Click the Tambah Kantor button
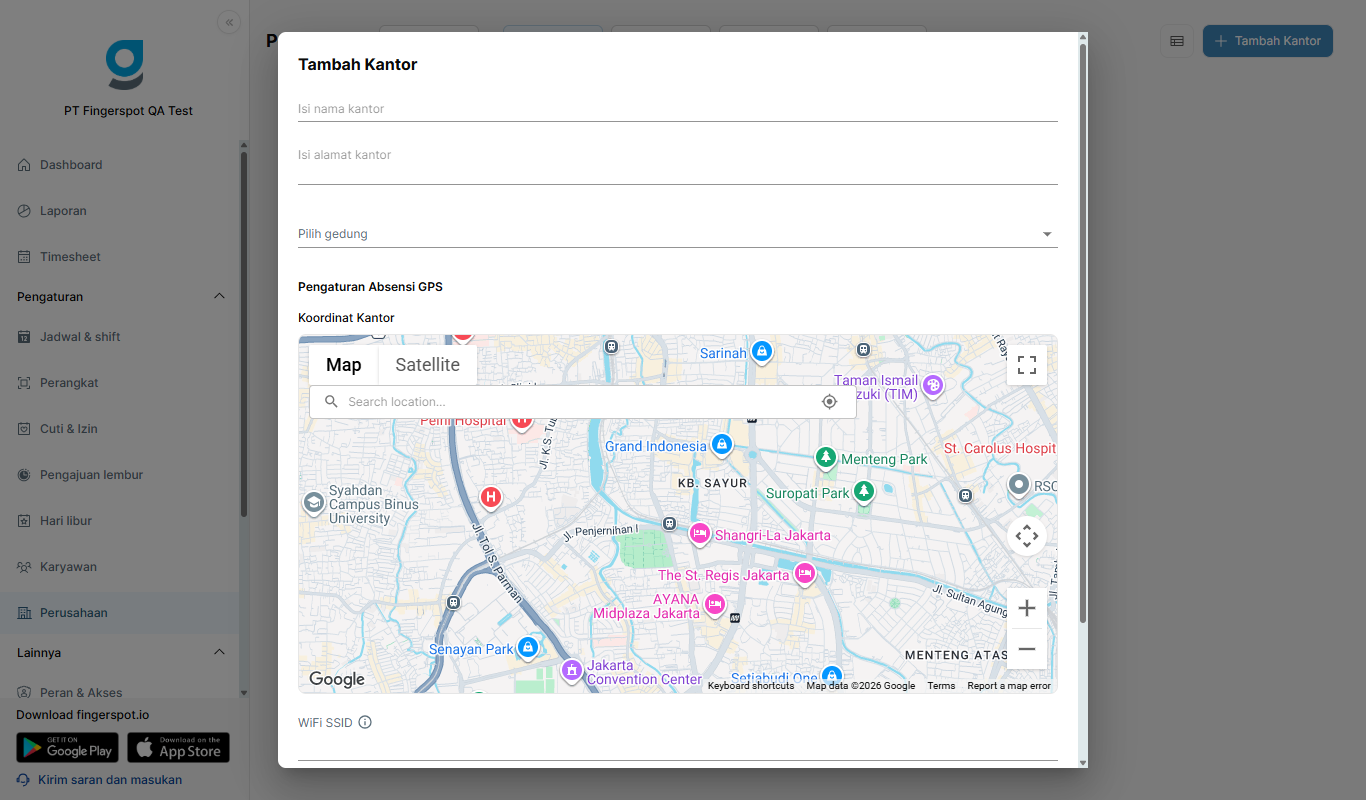The image size is (1366, 800). pos(1267,41)
